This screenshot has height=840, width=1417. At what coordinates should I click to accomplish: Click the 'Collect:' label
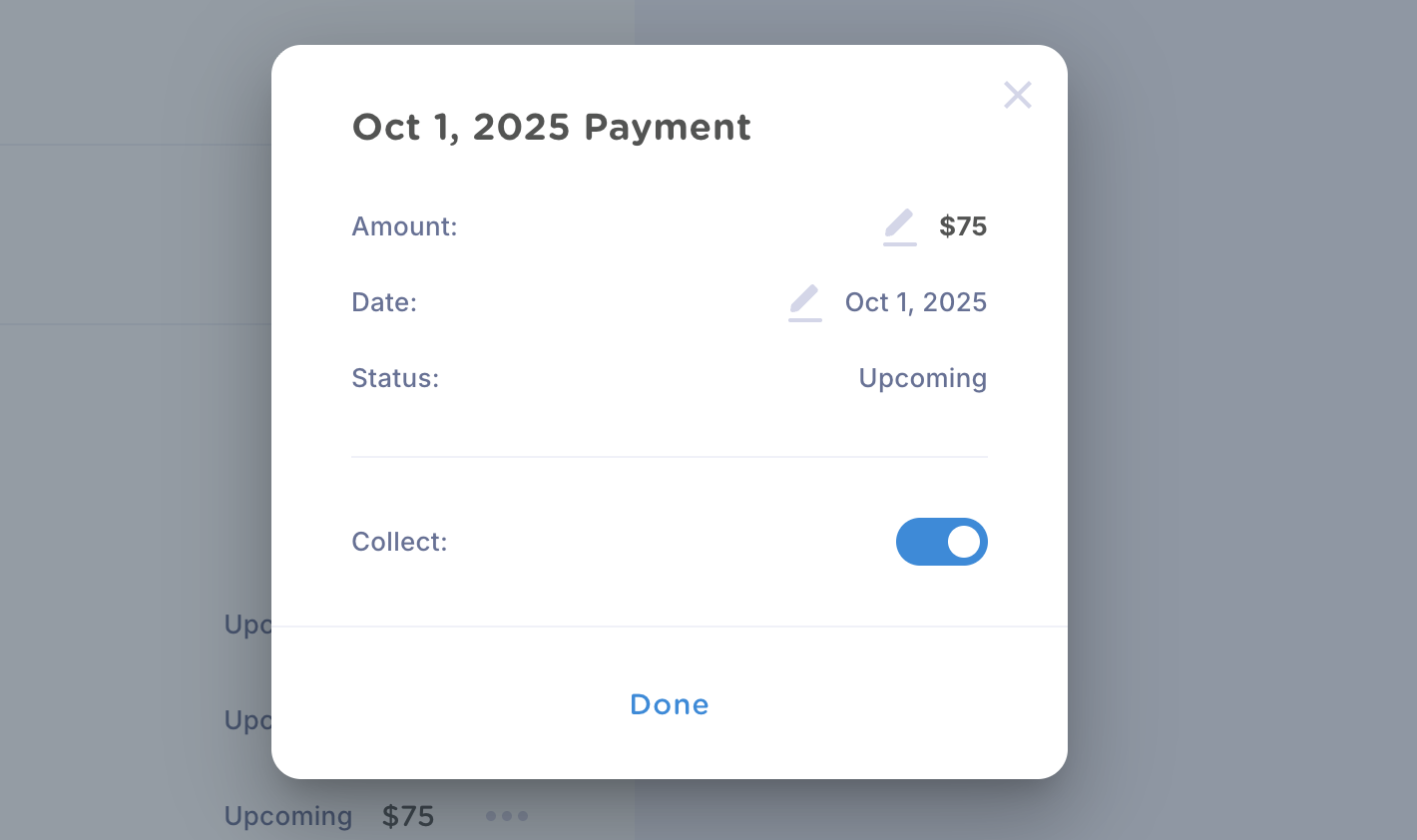tap(399, 542)
